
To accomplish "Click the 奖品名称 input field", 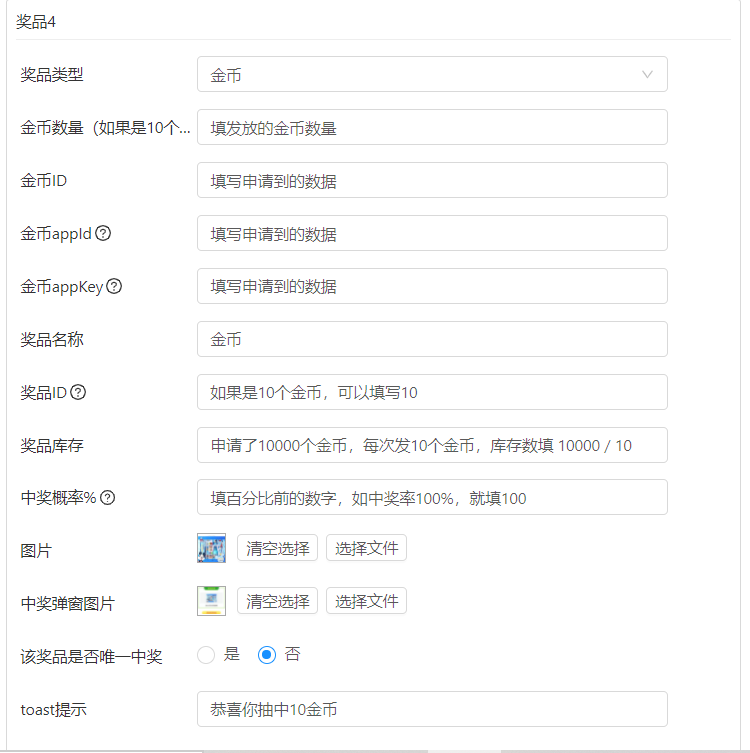I will [x=432, y=339].
